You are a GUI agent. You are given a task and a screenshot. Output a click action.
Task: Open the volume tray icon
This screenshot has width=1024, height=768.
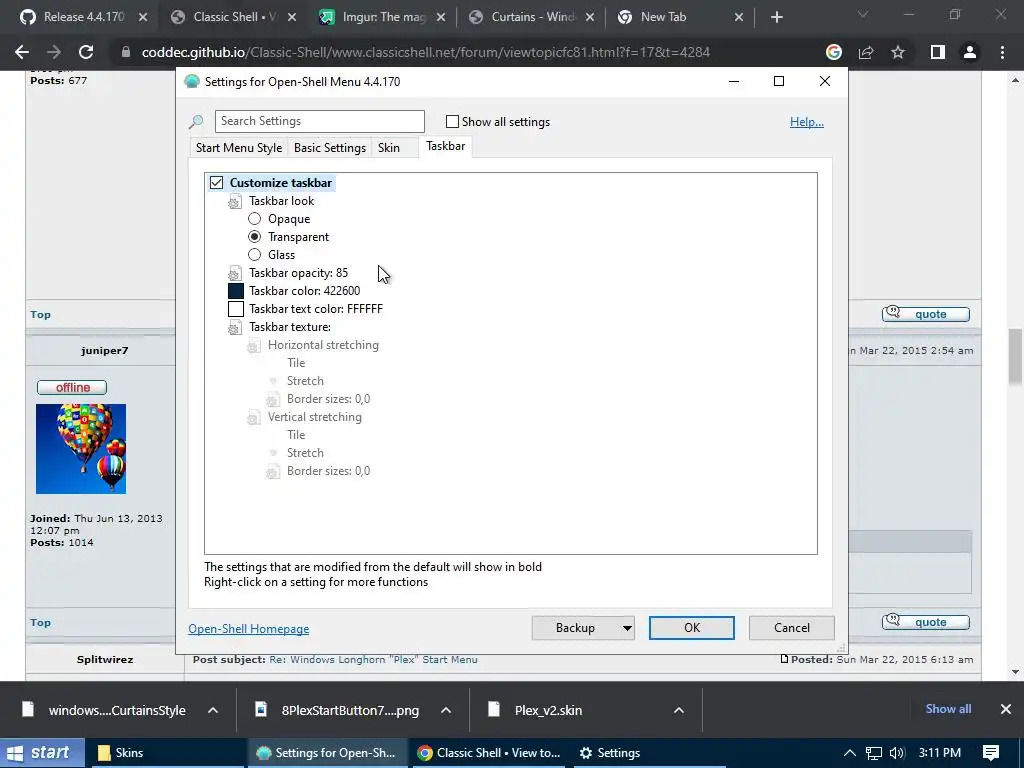click(897, 753)
